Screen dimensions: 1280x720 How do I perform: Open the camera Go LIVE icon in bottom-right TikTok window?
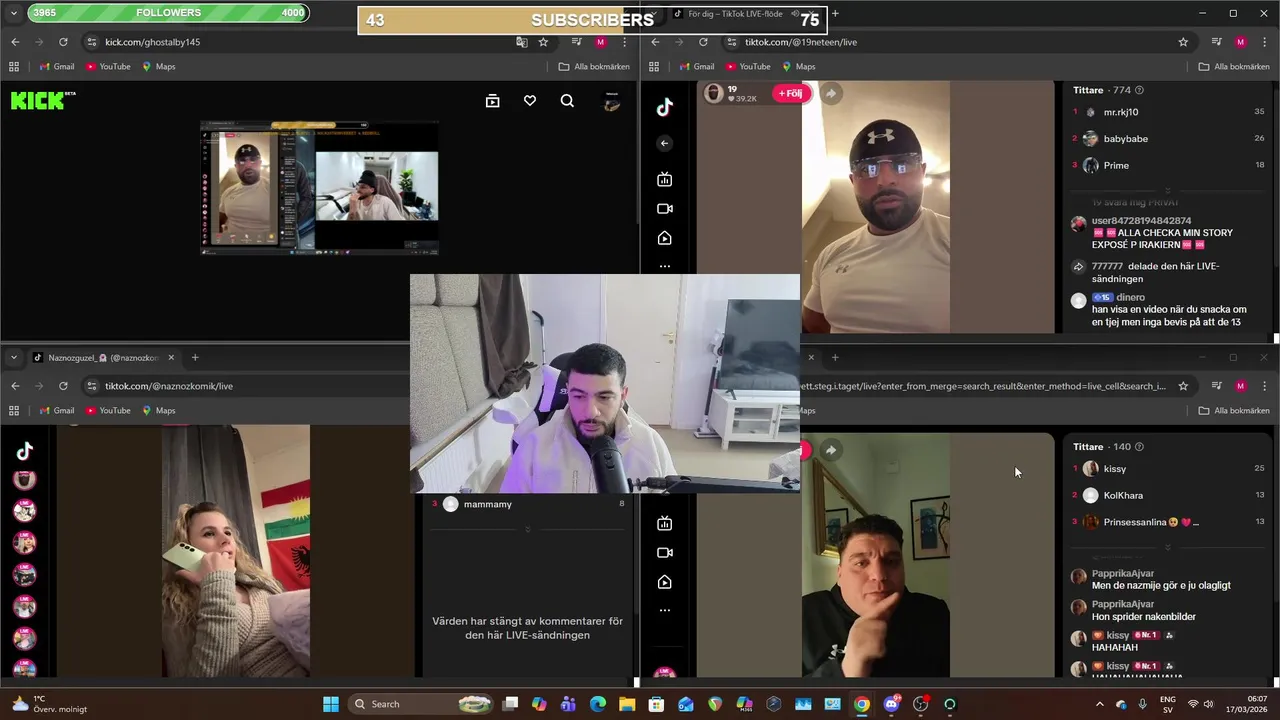click(x=665, y=553)
